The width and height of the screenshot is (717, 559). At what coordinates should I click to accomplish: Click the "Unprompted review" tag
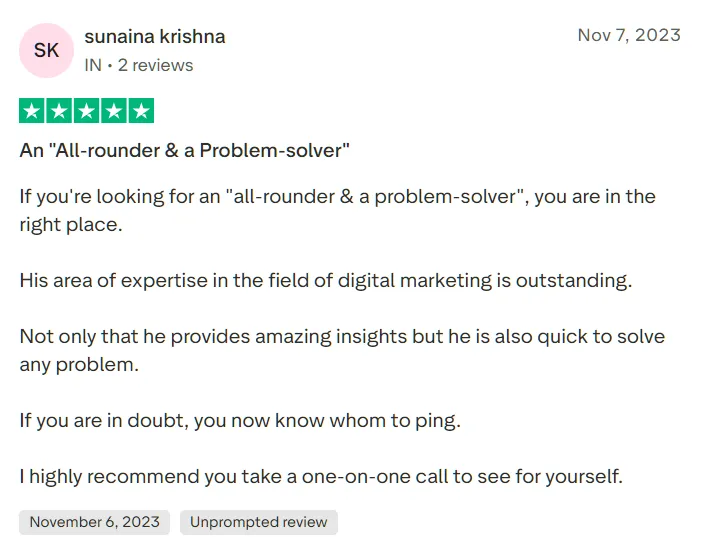259,522
